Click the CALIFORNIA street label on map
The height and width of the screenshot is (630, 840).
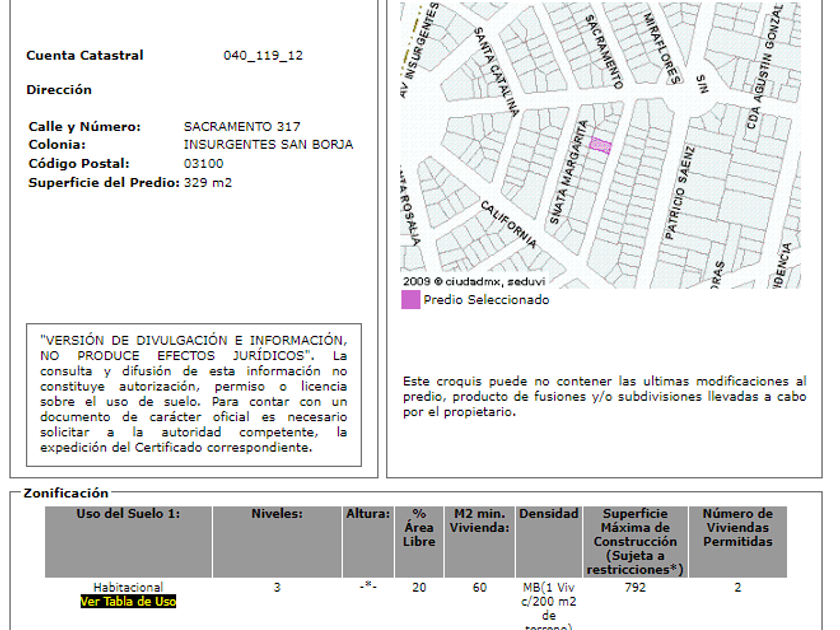[x=508, y=224]
